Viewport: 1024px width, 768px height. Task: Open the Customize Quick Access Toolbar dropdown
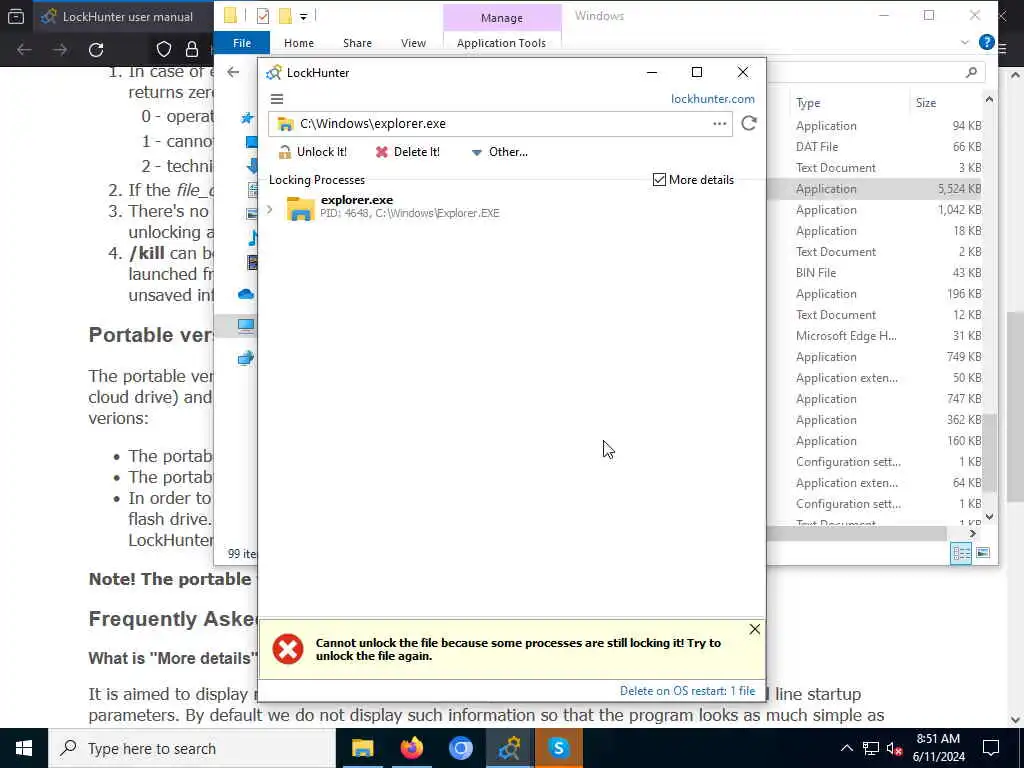303,16
